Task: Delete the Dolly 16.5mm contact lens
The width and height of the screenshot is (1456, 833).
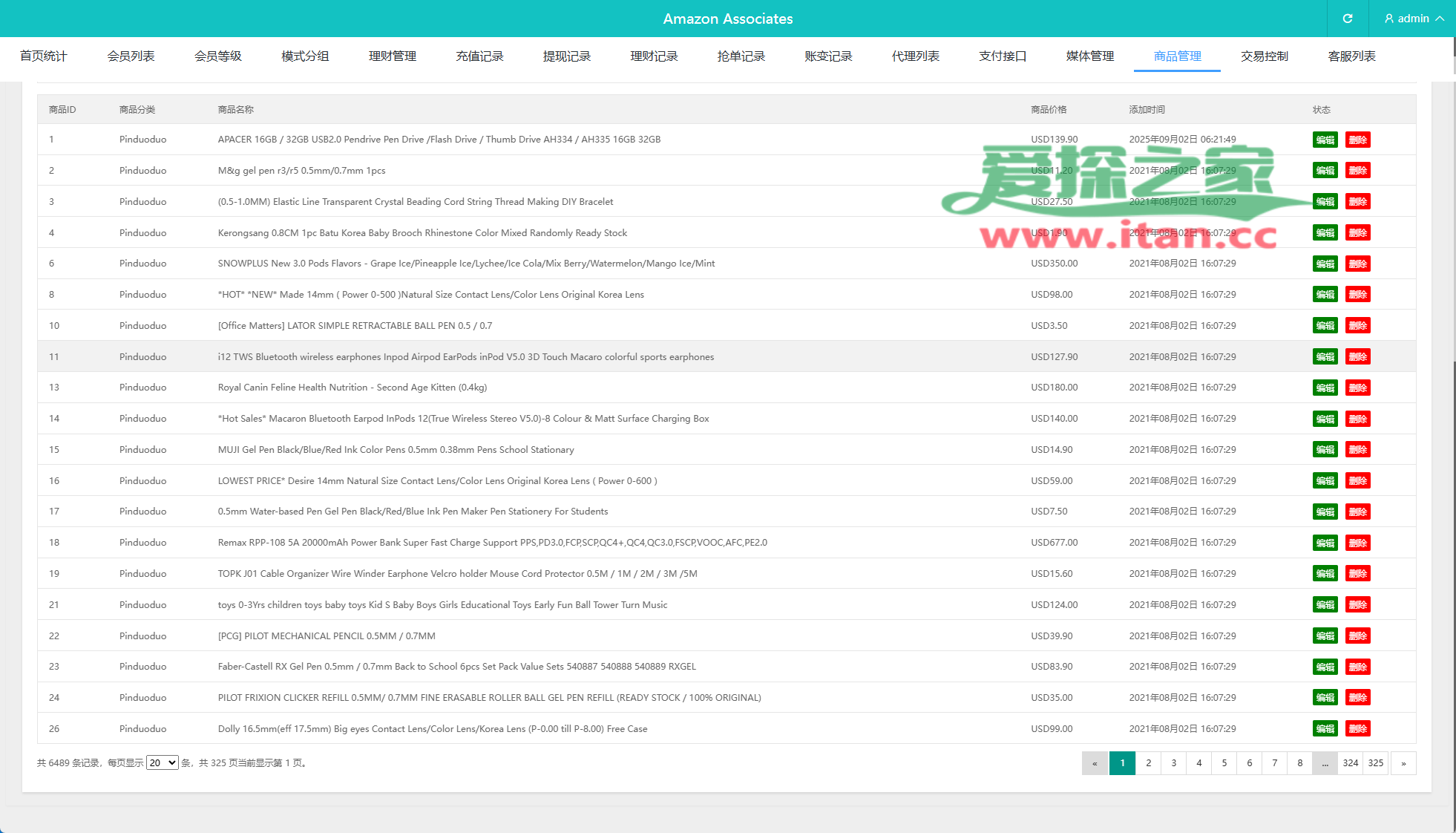Action: point(1357,729)
